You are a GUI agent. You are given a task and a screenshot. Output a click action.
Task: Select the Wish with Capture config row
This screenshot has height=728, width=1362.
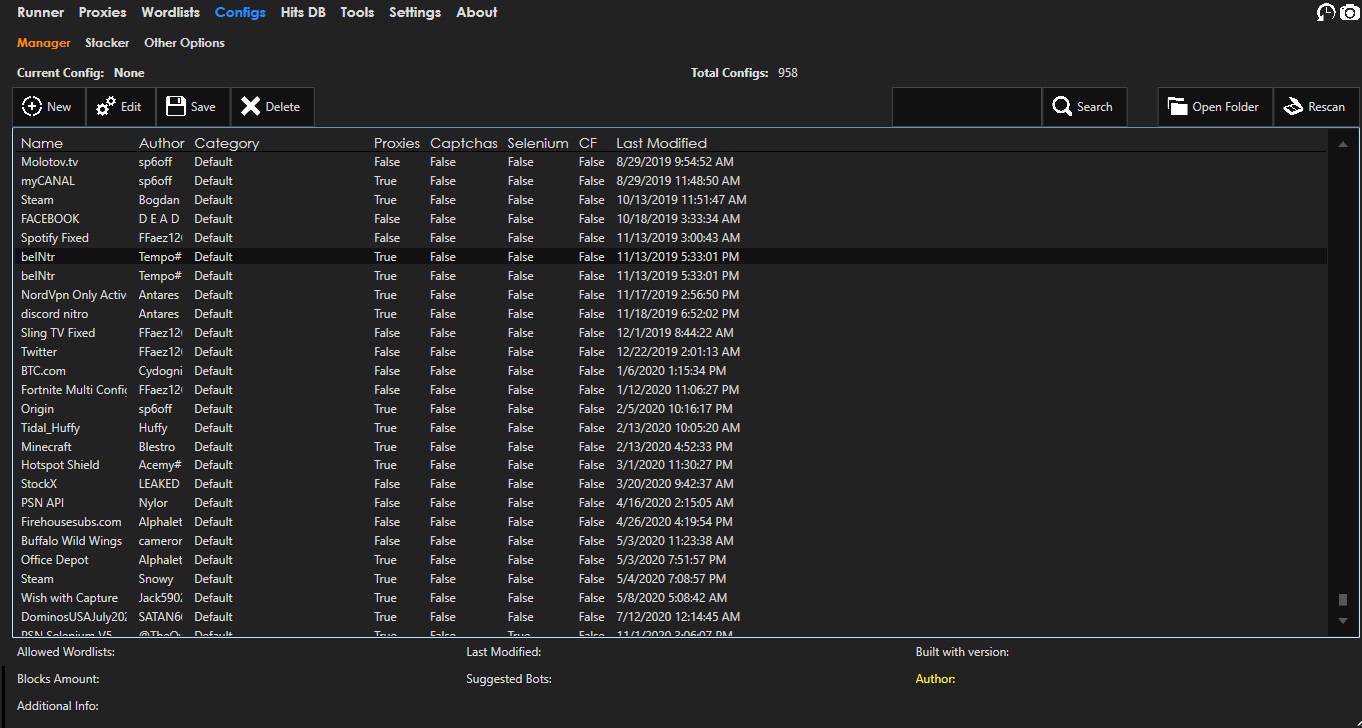pos(670,598)
